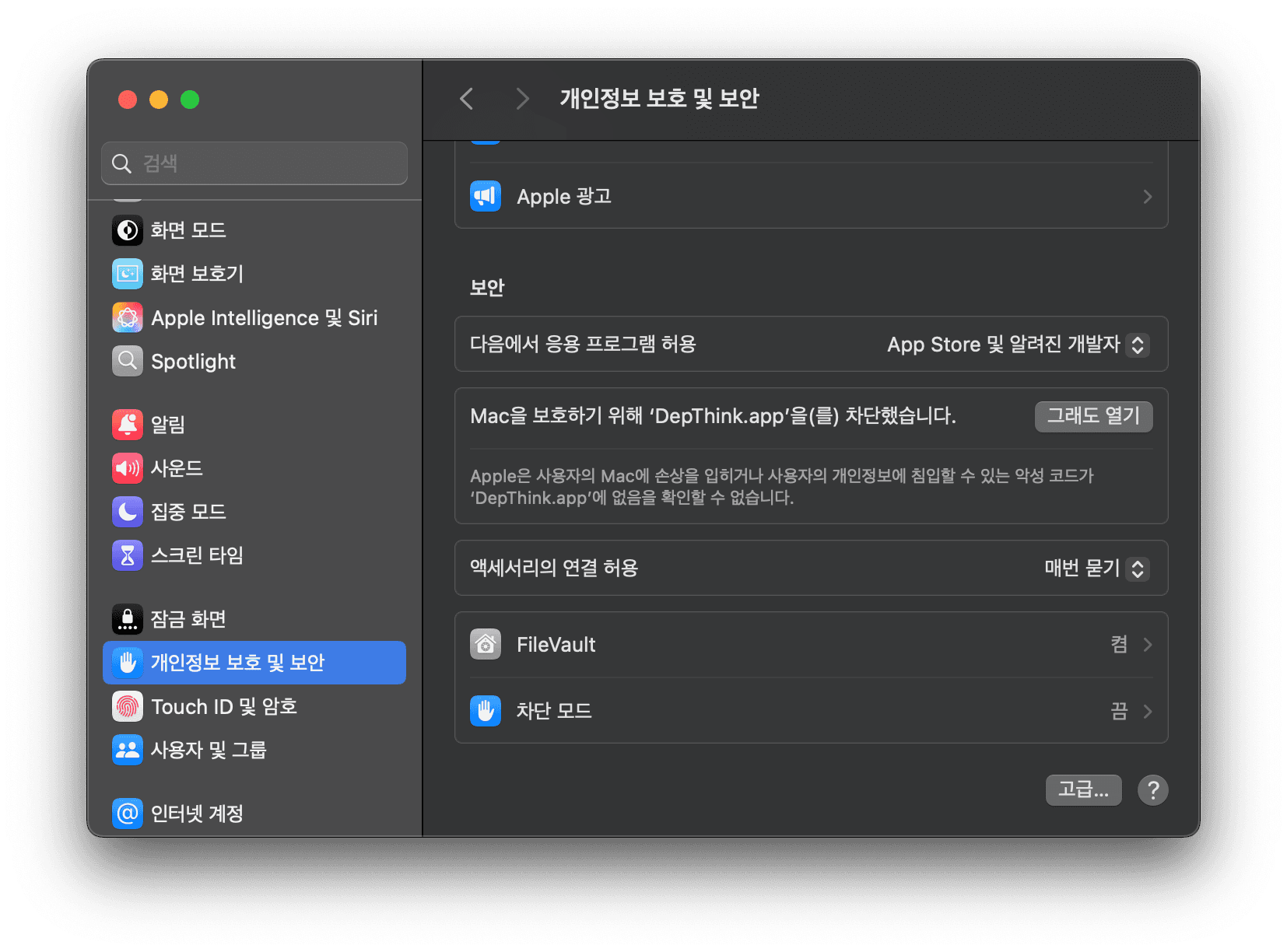The image size is (1287, 952).
Task: Click the 스크린 타임 hourglass icon
Action: pyautogui.click(x=128, y=555)
